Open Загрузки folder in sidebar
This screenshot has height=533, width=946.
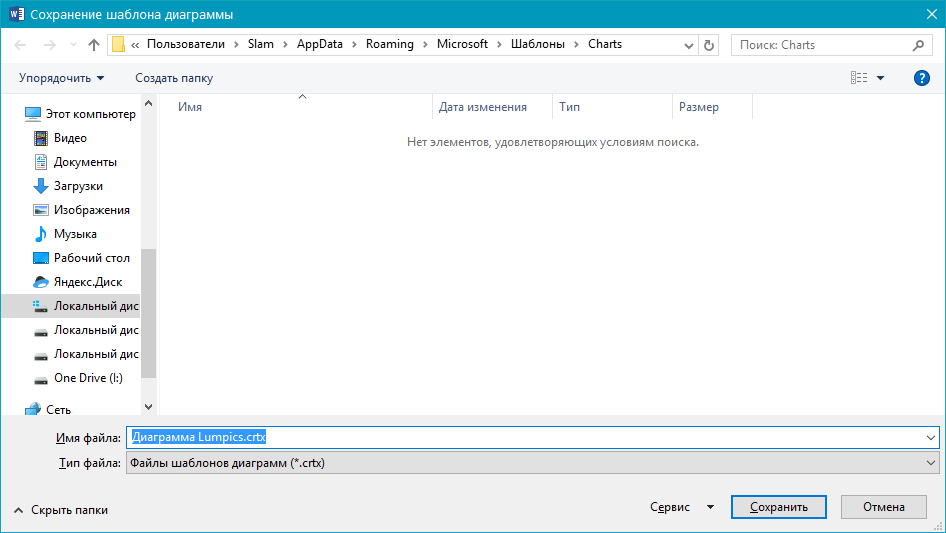coord(78,186)
